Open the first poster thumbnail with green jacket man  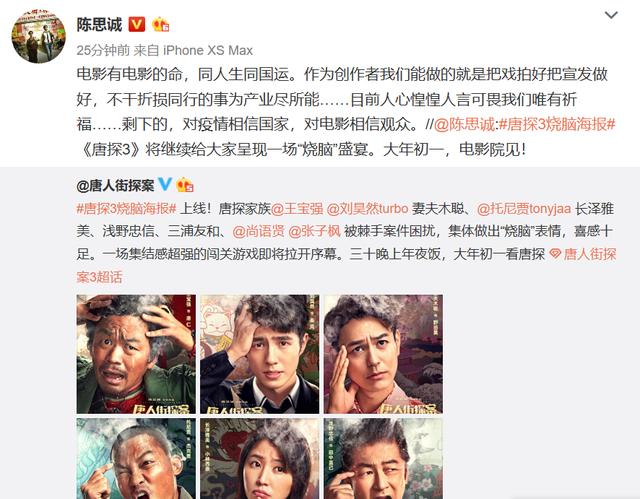coord(136,354)
